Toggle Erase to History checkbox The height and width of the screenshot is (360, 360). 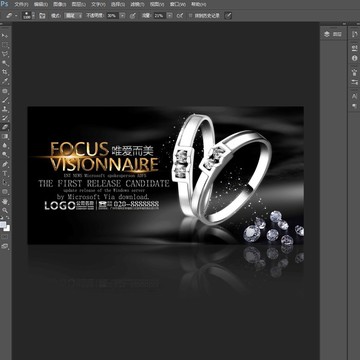pyautogui.click(x=190, y=16)
